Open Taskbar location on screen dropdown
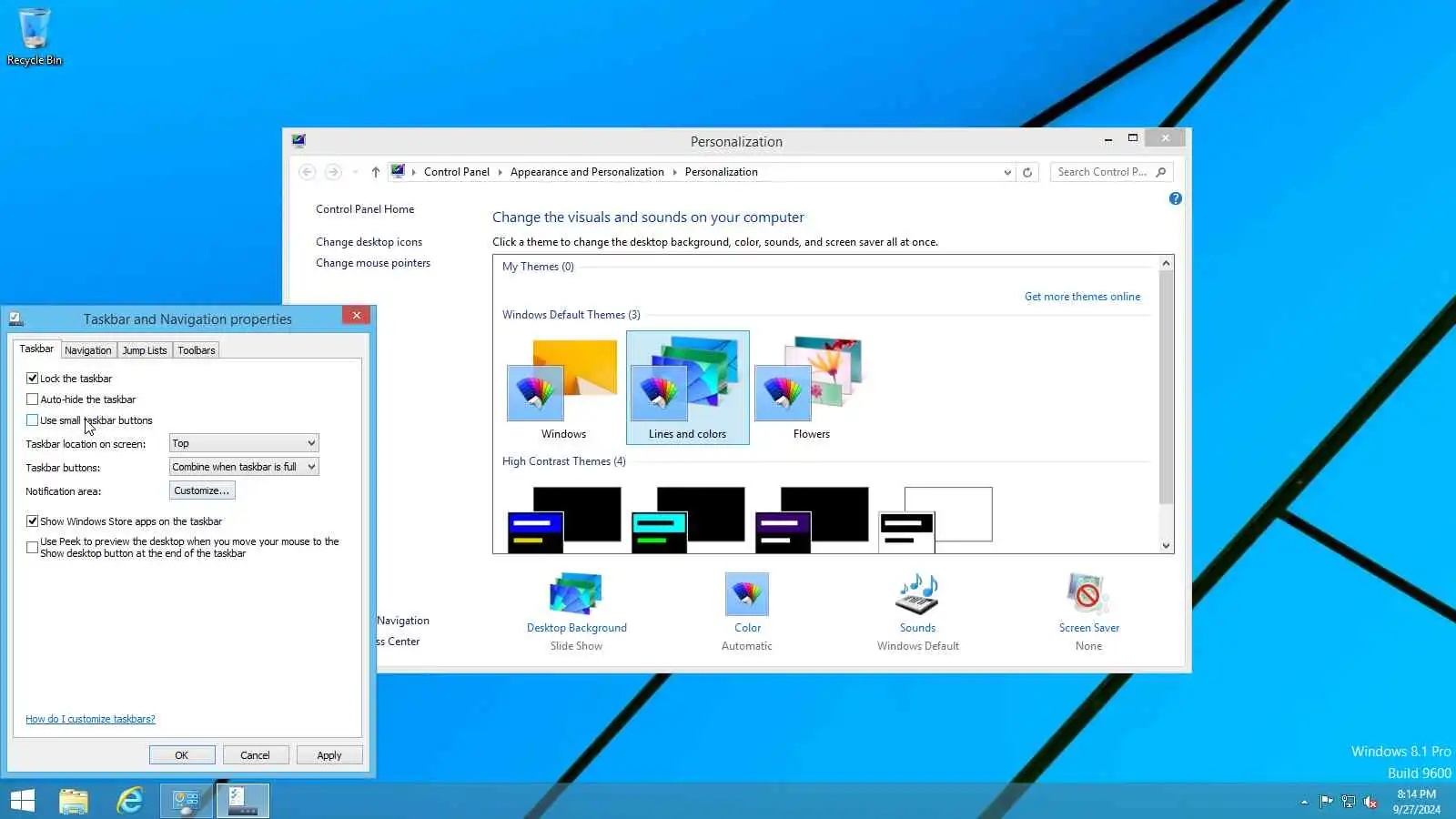1456x819 pixels. coord(244,443)
